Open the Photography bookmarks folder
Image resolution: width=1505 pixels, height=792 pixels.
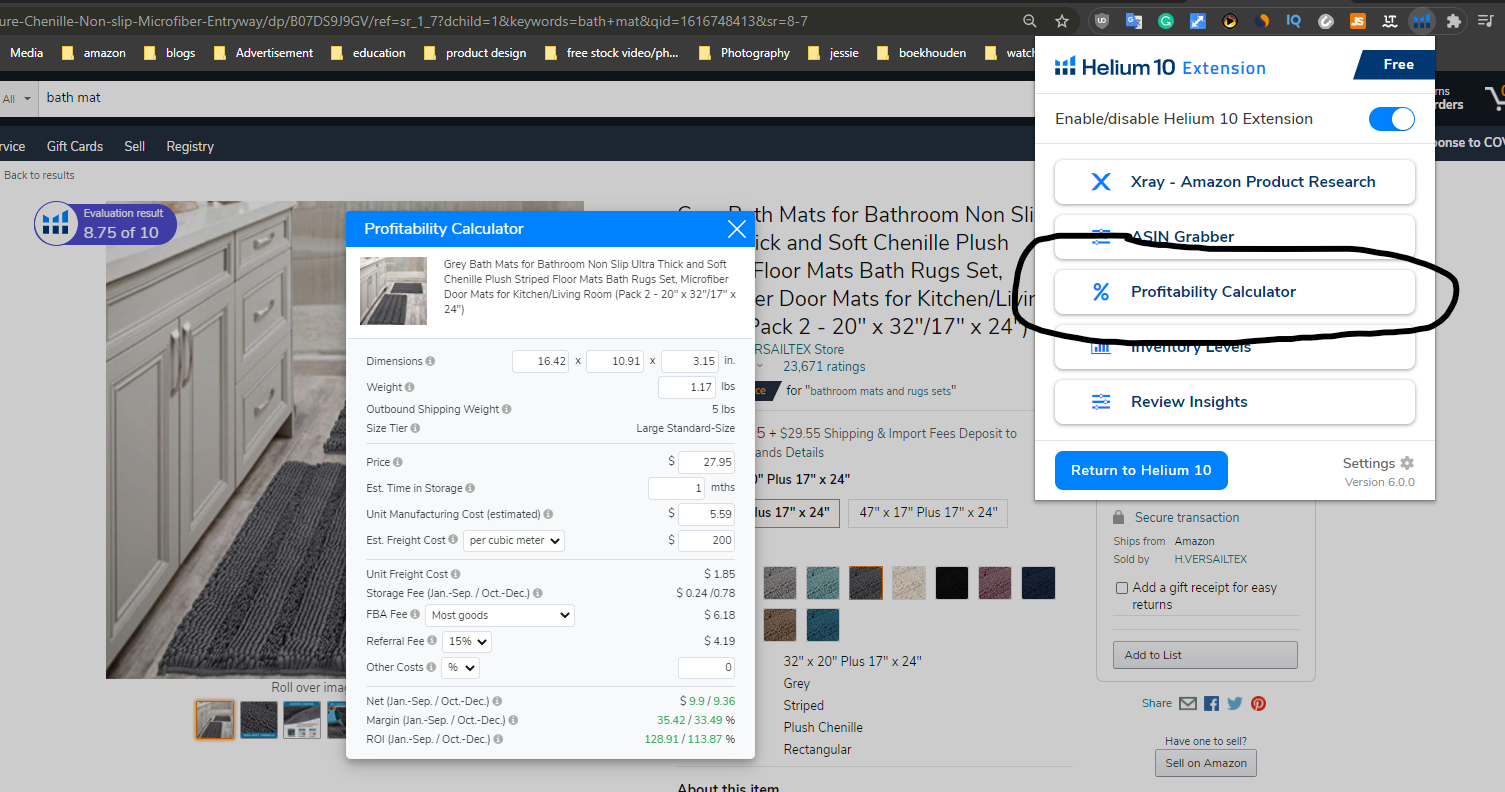tap(744, 53)
